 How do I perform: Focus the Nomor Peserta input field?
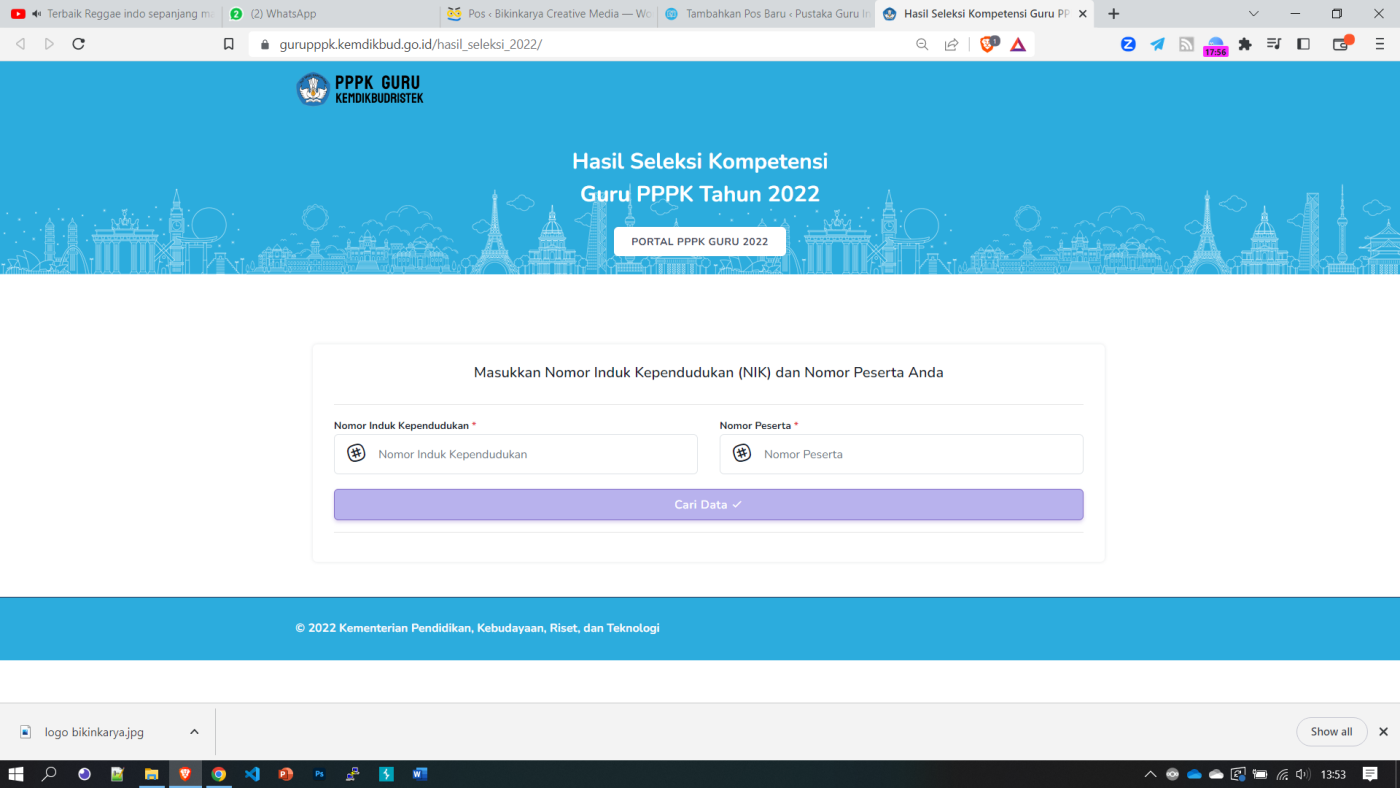915,454
